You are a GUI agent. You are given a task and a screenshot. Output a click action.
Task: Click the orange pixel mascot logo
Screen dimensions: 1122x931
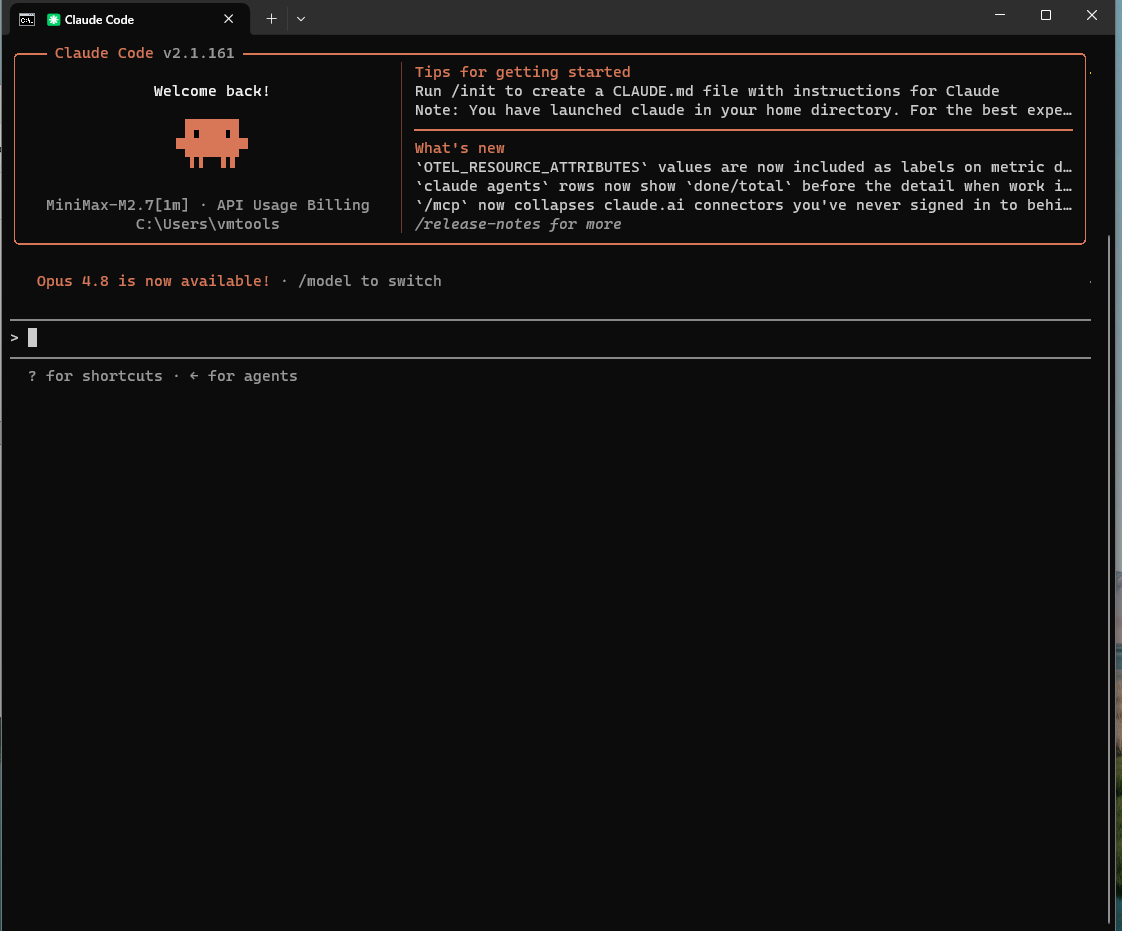[212, 143]
